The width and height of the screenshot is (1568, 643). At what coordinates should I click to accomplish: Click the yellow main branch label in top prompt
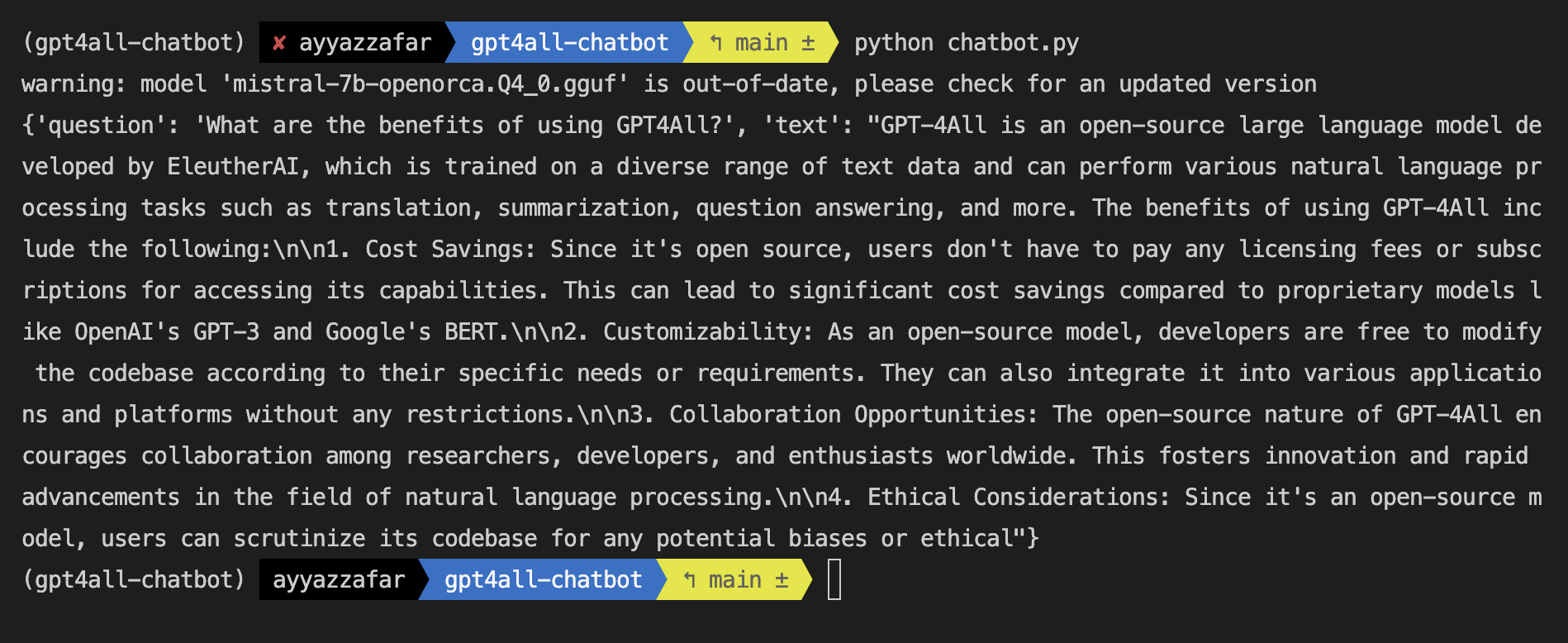(761, 43)
